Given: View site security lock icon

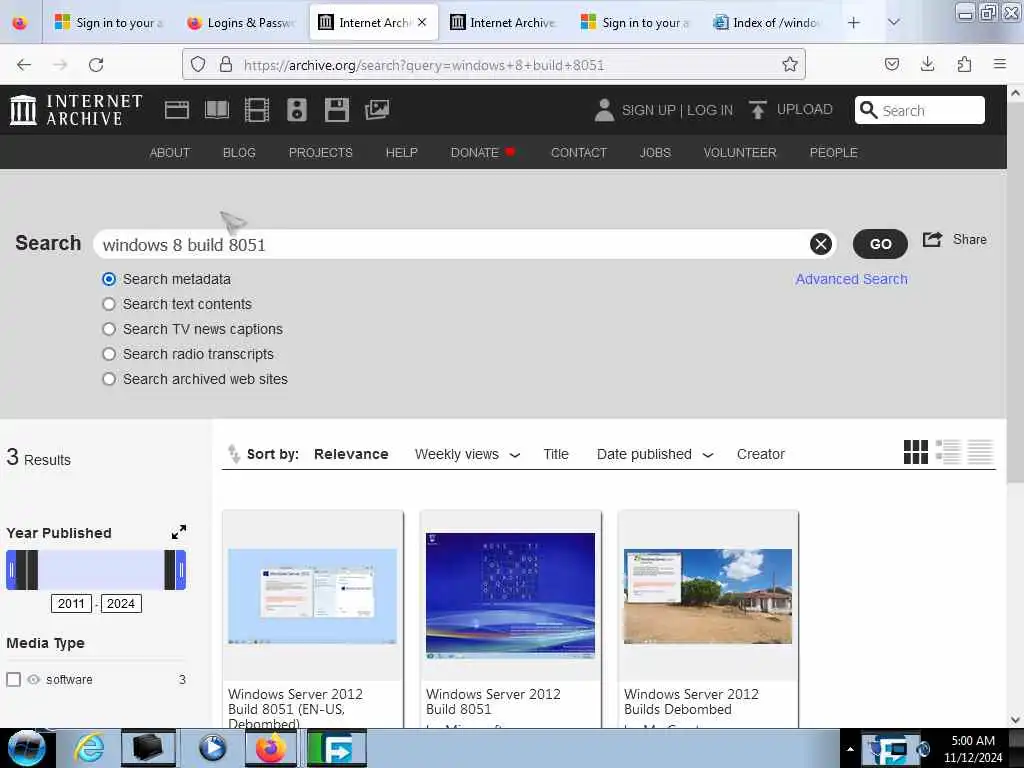Looking at the screenshot, I should pyautogui.click(x=226, y=64).
